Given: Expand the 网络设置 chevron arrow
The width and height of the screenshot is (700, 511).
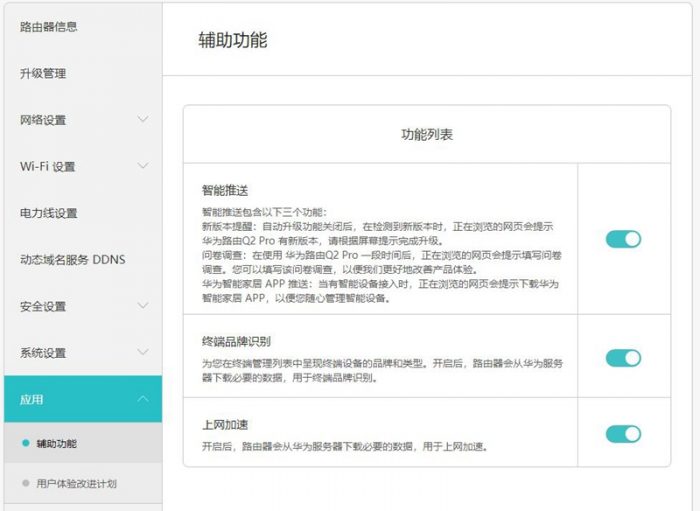Looking at the screenshot, I should tap(143, 120).
